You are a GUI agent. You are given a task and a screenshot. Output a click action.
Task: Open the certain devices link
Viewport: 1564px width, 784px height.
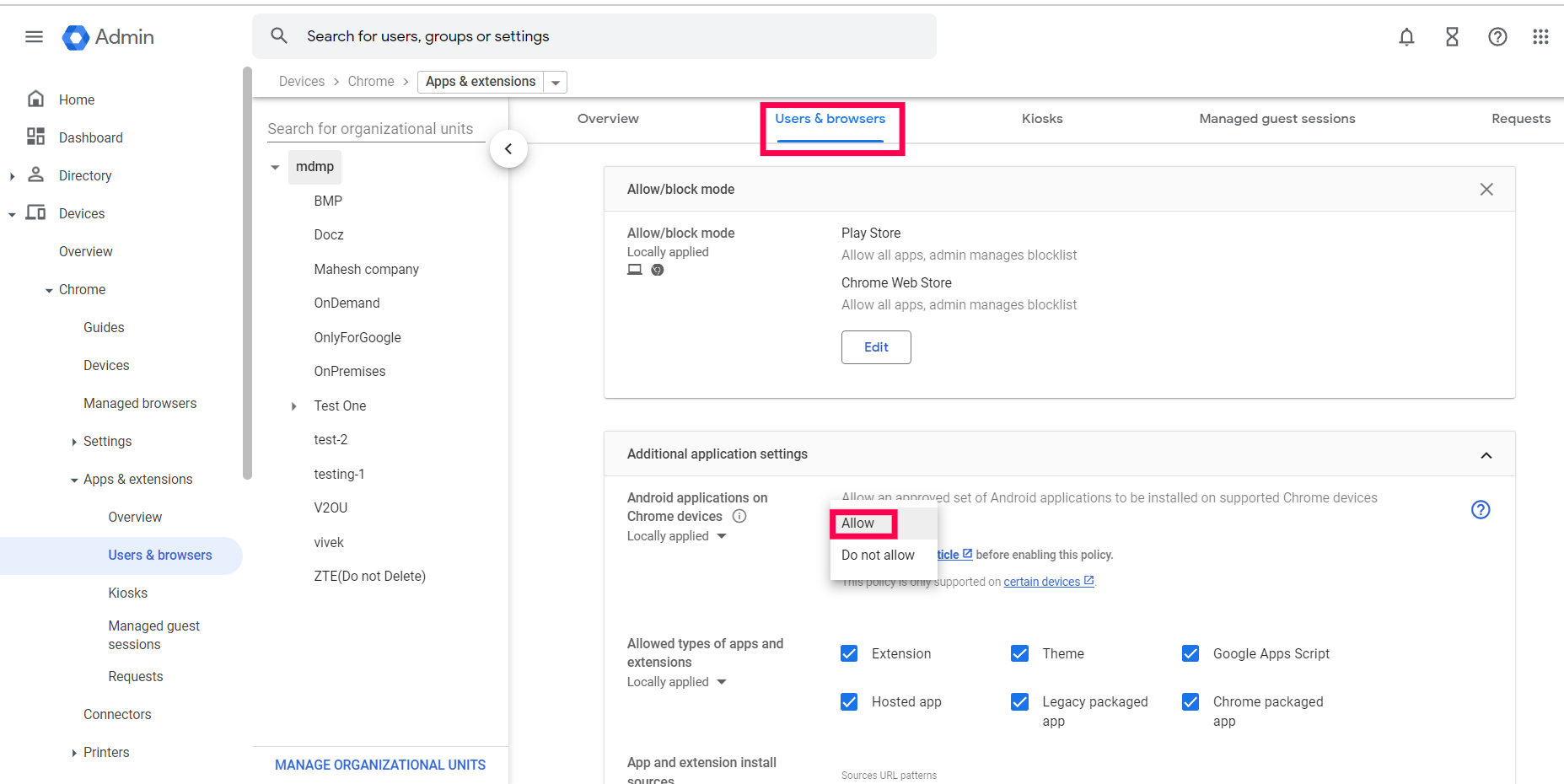tap(1042, 582)
